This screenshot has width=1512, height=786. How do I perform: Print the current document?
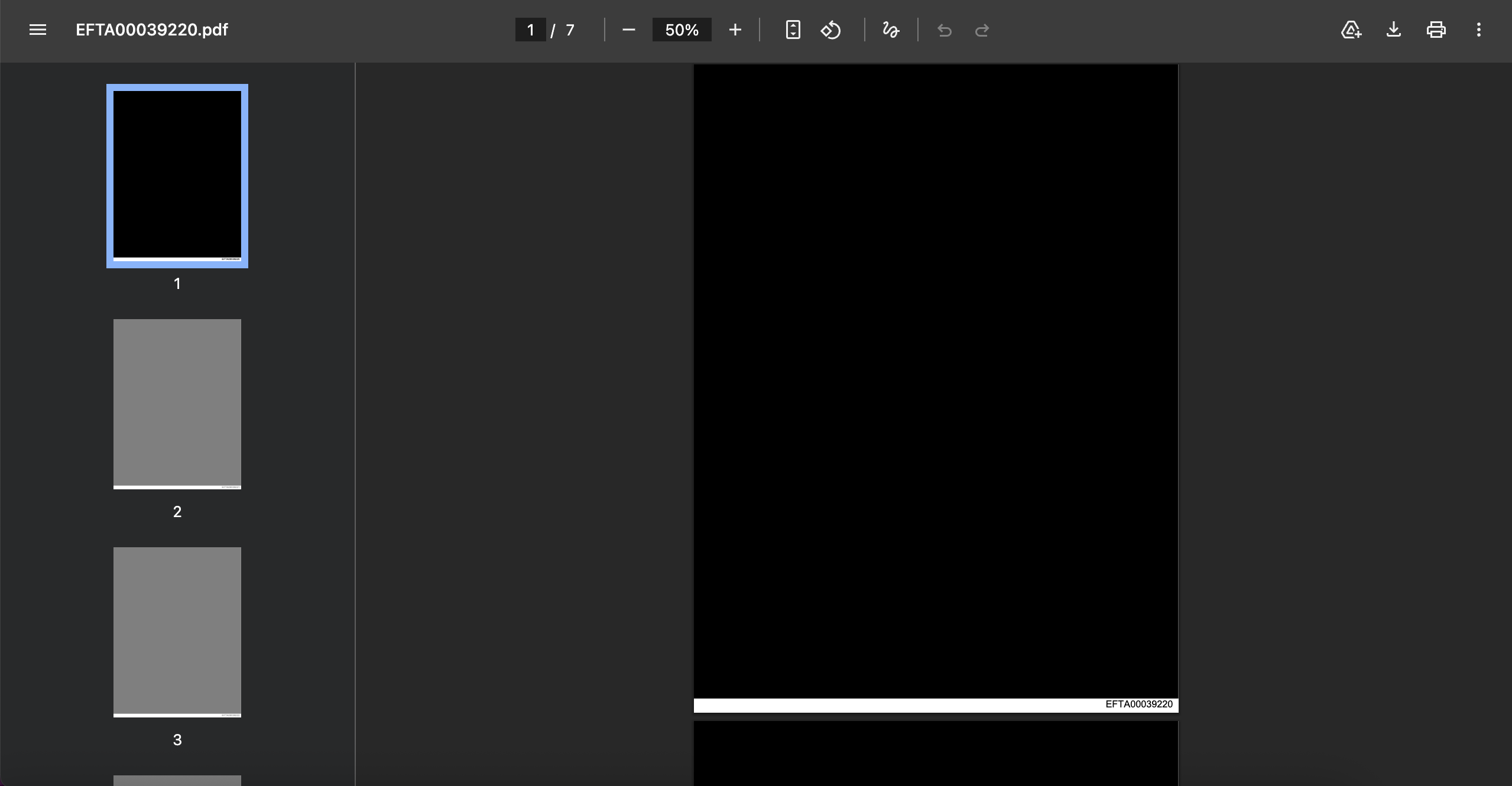1436,30
